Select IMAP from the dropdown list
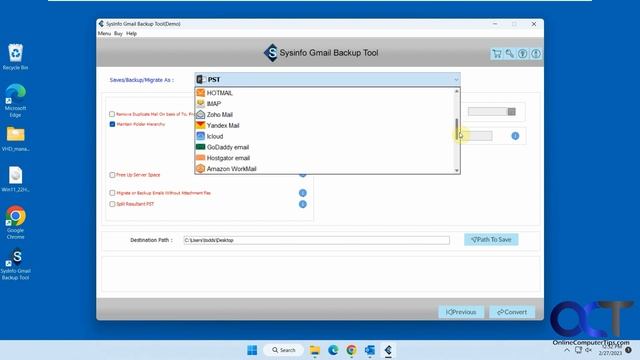 pyautogui.click(x=324, y=104)
